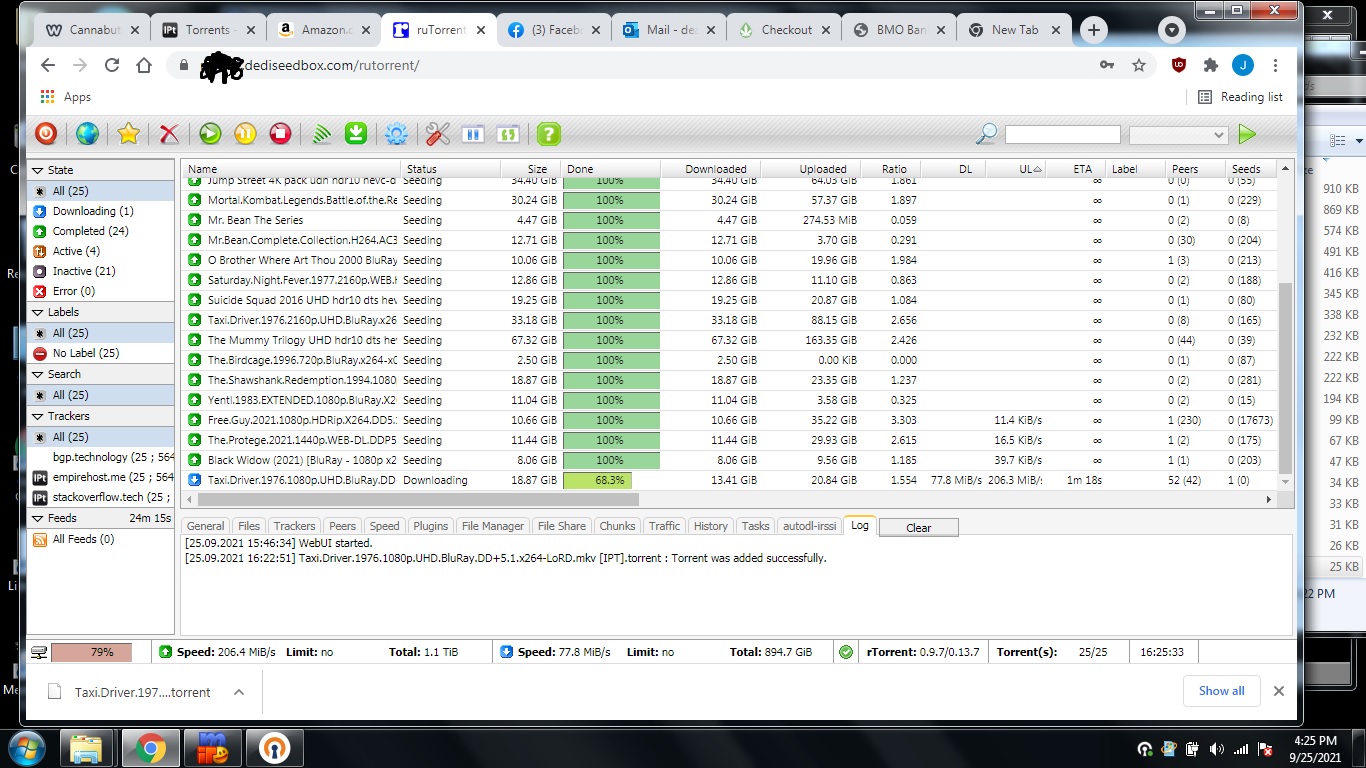Click the volume speaker icon in system tray
1366x768 pixels.
(x=1216, y=749)
